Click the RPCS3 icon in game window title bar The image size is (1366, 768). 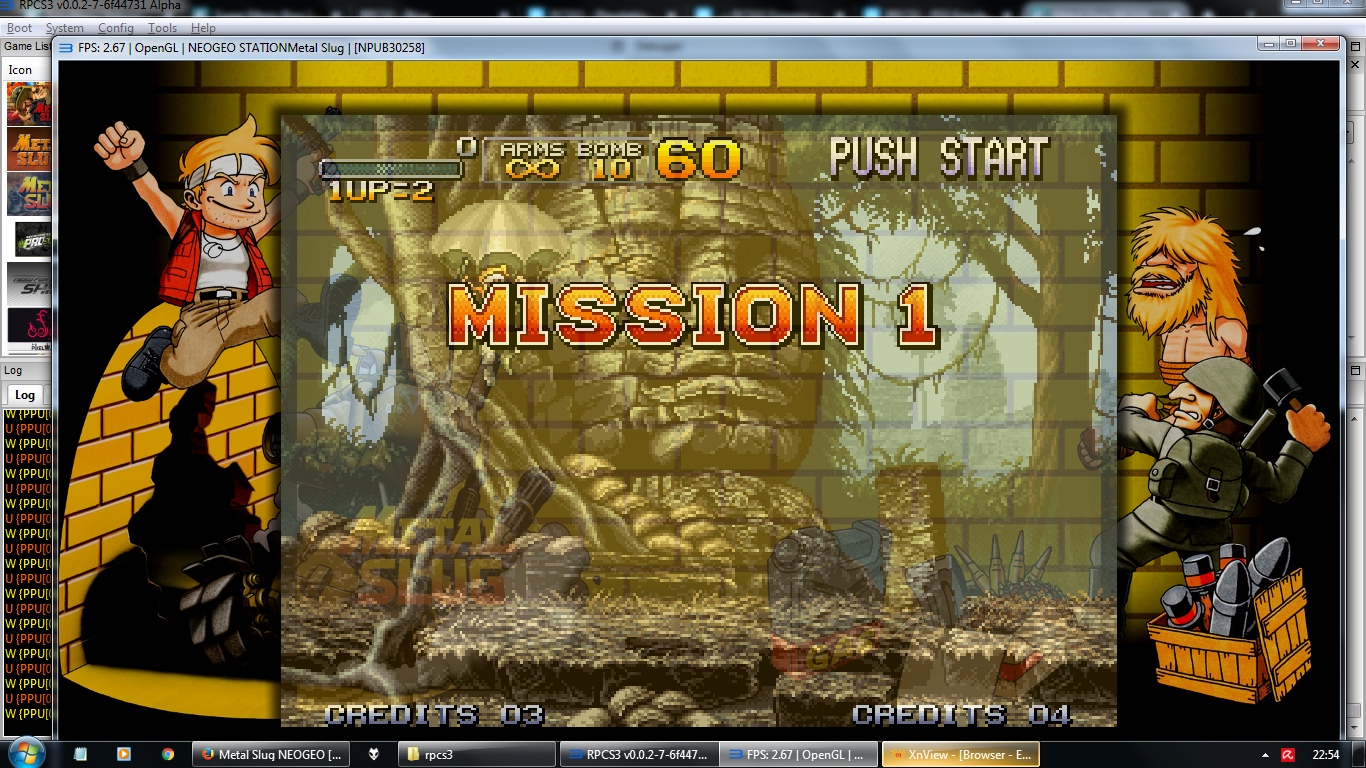[x=67, y=47]
